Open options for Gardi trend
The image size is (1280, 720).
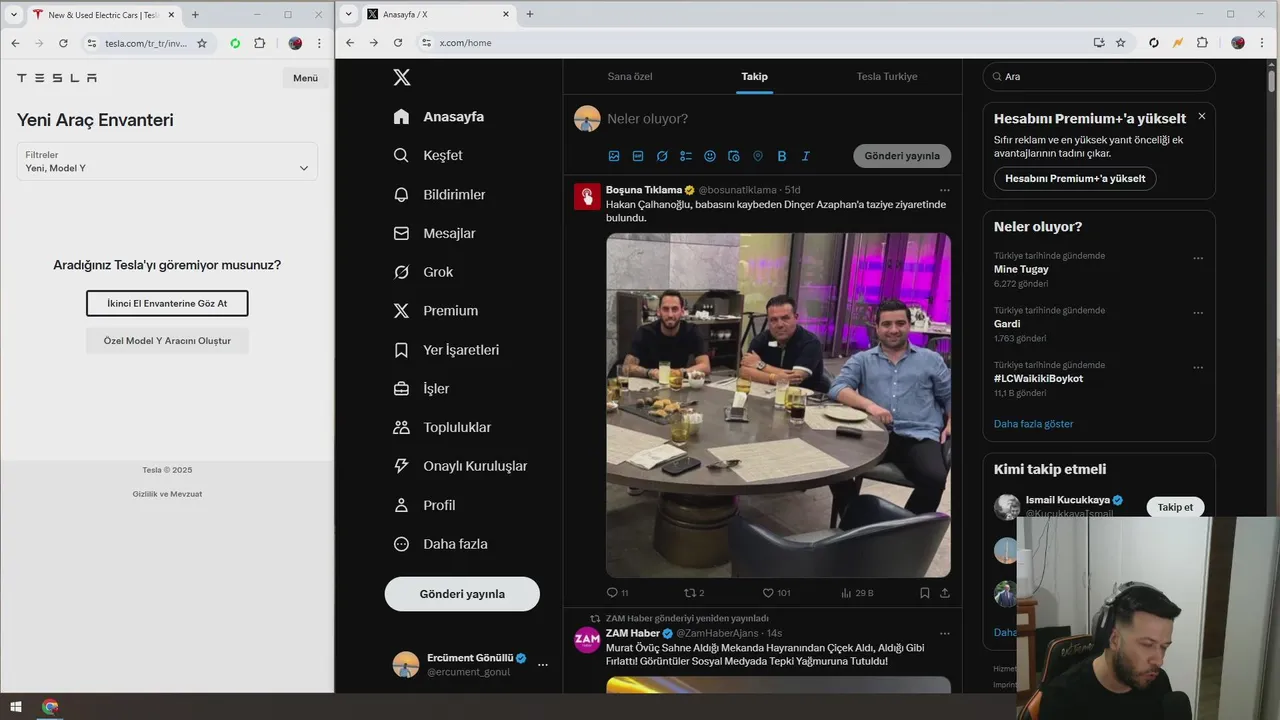1198,313
